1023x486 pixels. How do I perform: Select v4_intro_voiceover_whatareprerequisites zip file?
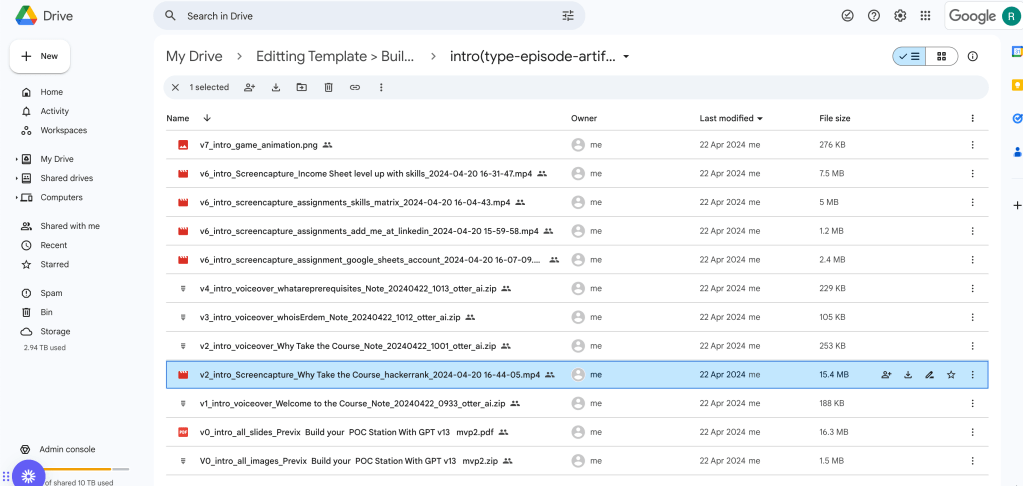[577, 288]
